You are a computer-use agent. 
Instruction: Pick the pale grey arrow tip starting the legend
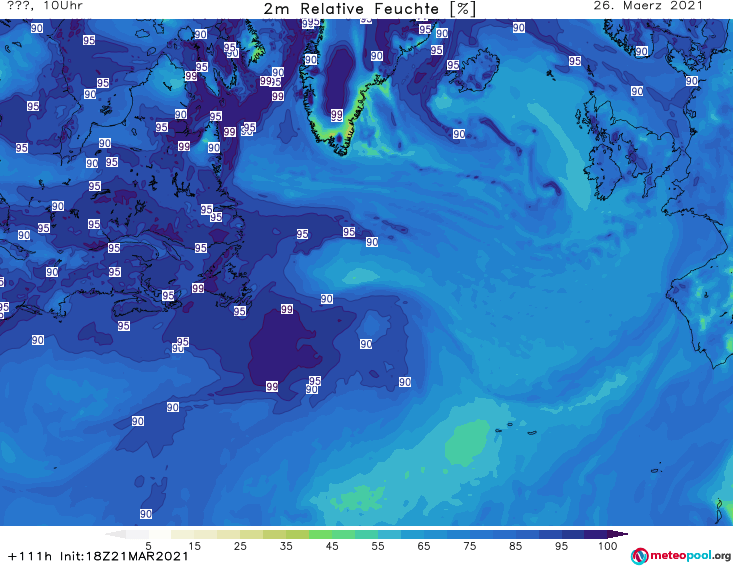[115, 534]
